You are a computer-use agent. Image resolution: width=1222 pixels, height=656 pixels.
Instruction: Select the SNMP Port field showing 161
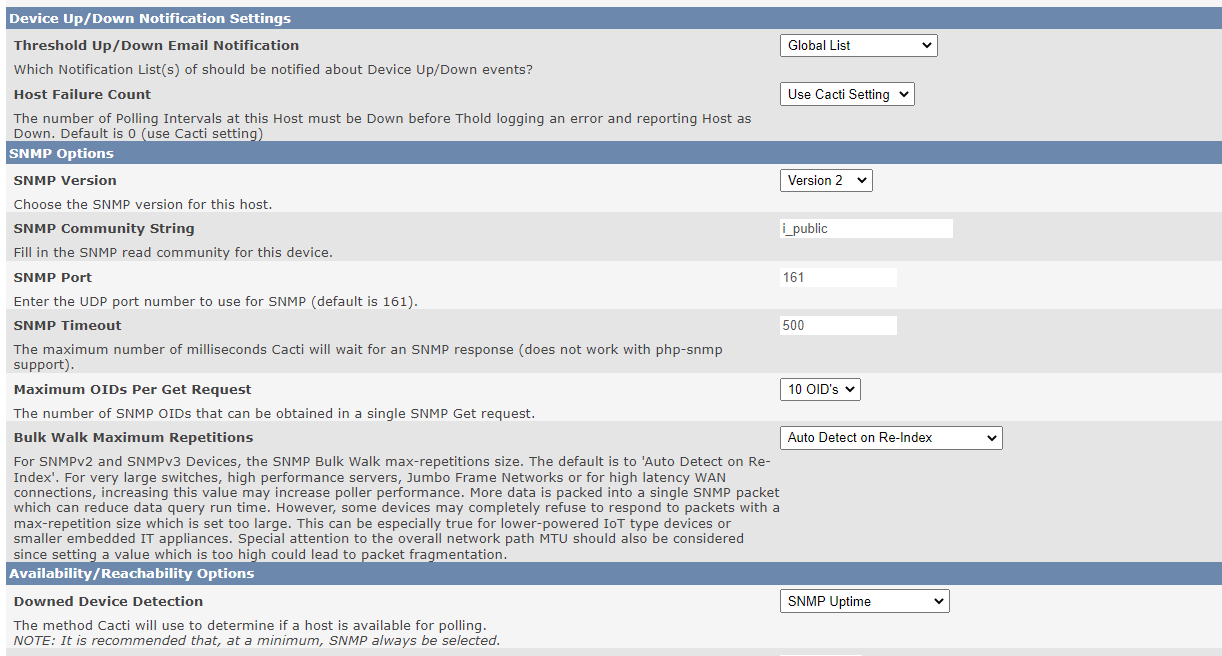click(838, 277)
